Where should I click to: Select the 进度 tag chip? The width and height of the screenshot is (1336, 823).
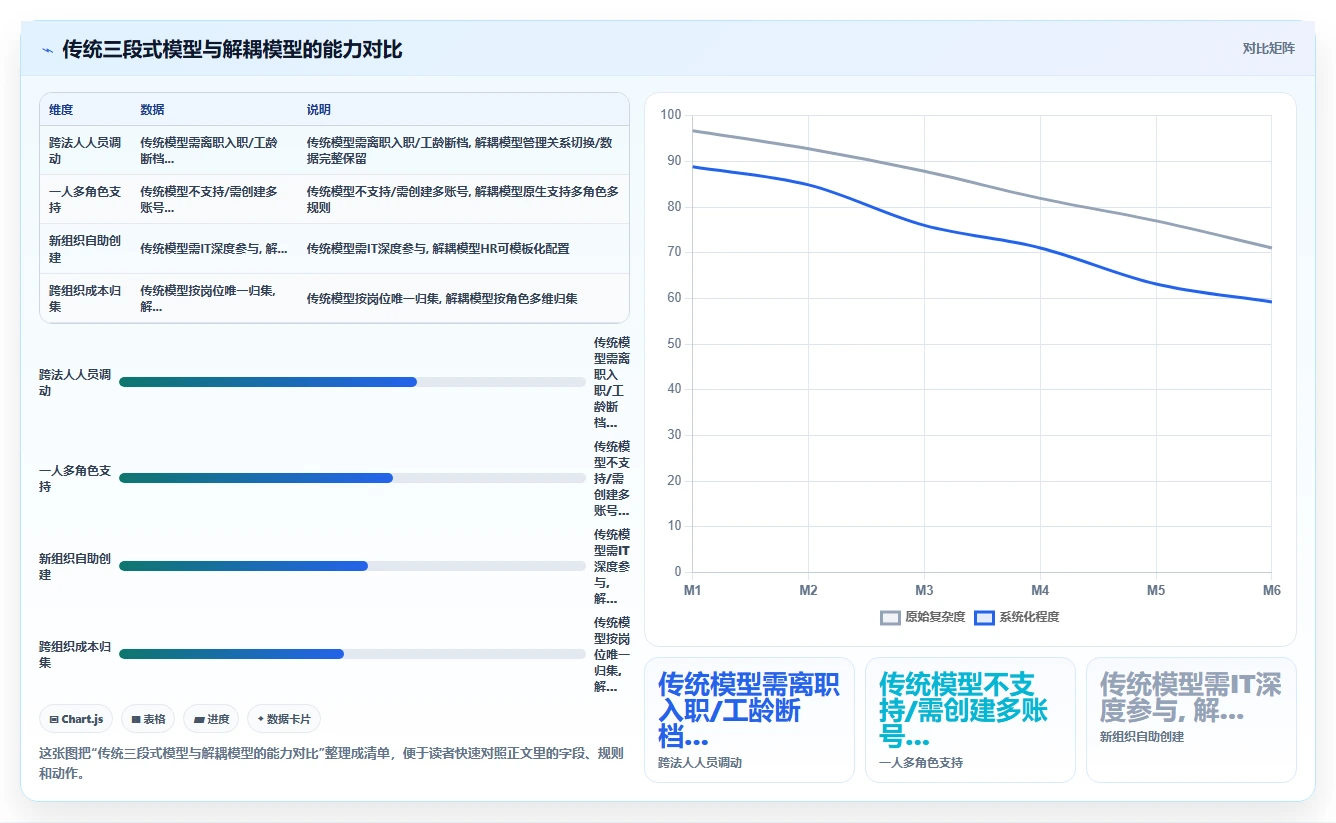(211, 719)
